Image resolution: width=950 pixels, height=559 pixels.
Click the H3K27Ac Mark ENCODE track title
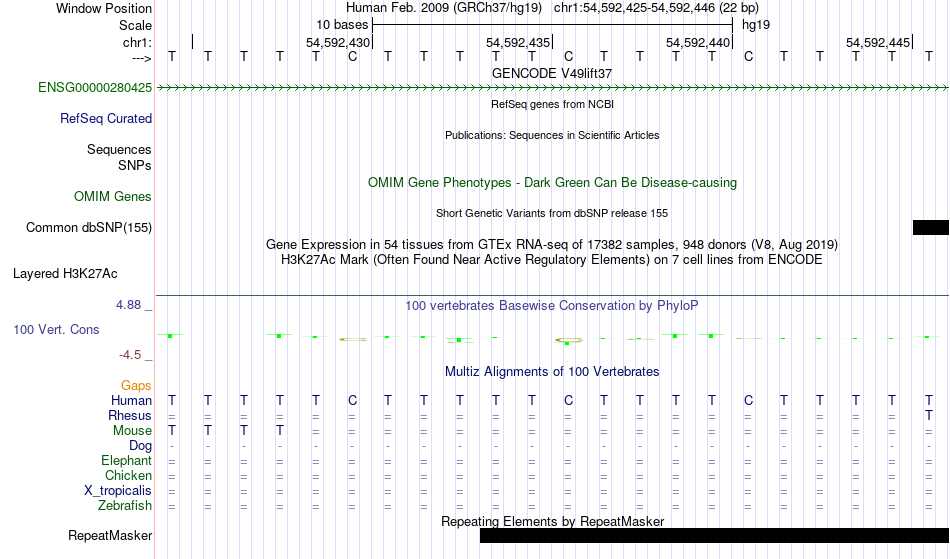click(x=552, y=260)
